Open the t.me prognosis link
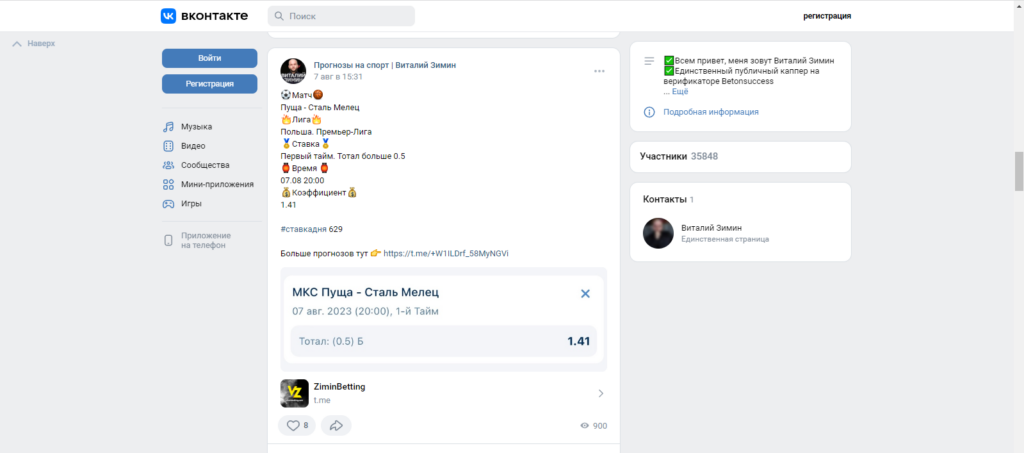 pos(446,254)
